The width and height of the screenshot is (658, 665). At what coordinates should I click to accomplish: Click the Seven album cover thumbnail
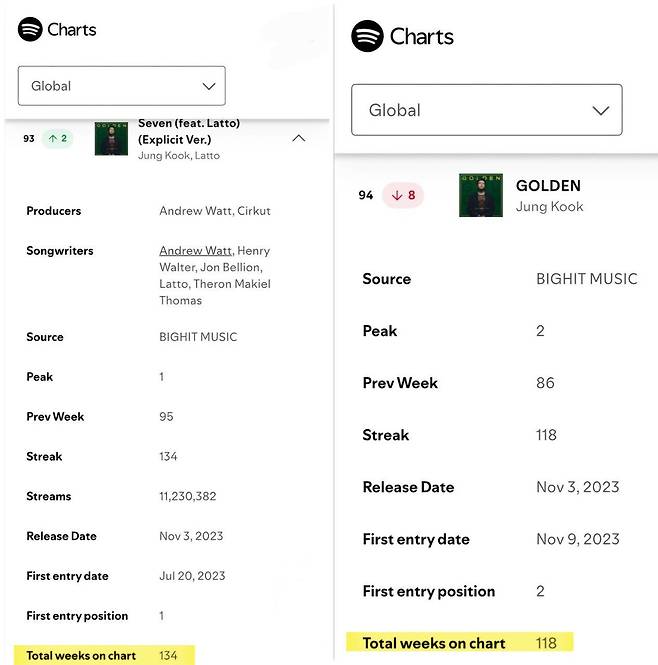(111, 138)
